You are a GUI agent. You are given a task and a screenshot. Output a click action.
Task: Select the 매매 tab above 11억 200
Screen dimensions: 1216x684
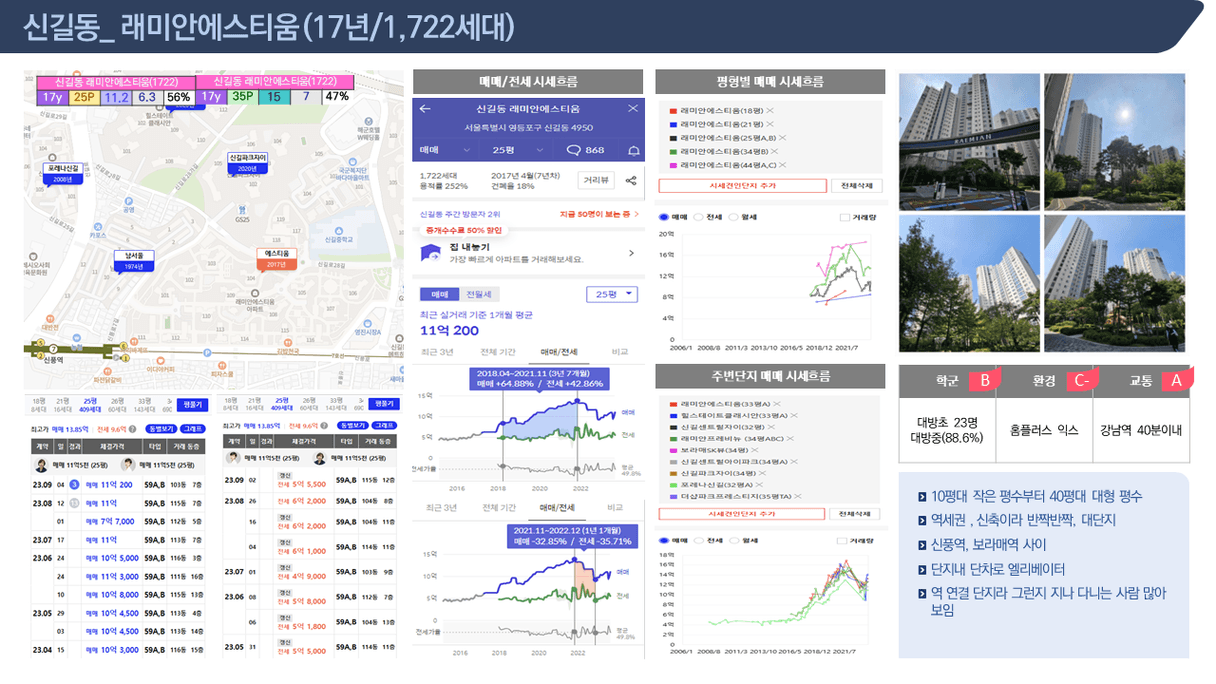(x=439, y=294)
